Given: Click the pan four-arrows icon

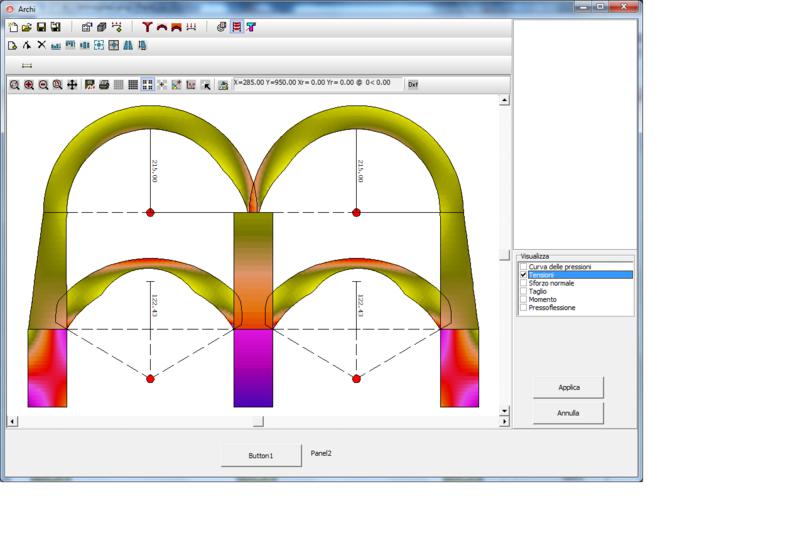Looking at the screenshot, I should (x=72, y=85).
